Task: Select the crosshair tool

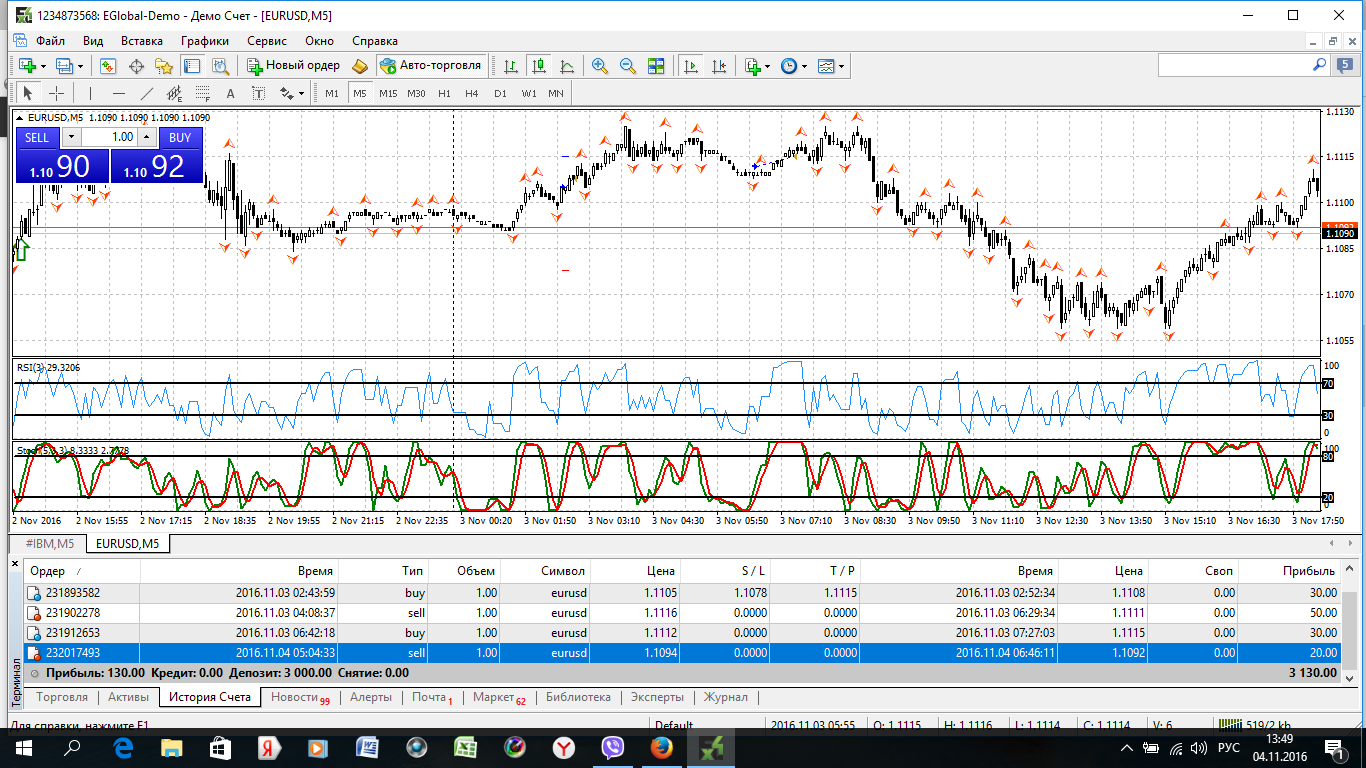Action: (x=56, y=93)
